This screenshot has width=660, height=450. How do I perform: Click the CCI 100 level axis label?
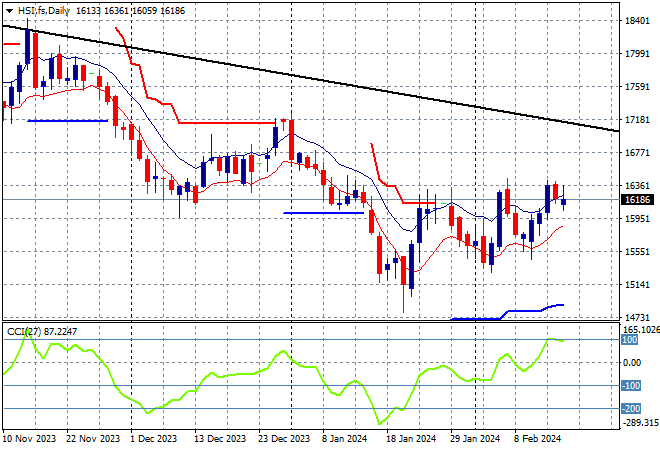630,341
